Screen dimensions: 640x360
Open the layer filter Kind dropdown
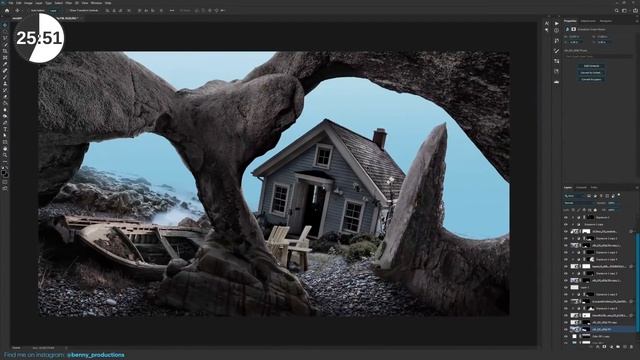[x=574, y=196]
